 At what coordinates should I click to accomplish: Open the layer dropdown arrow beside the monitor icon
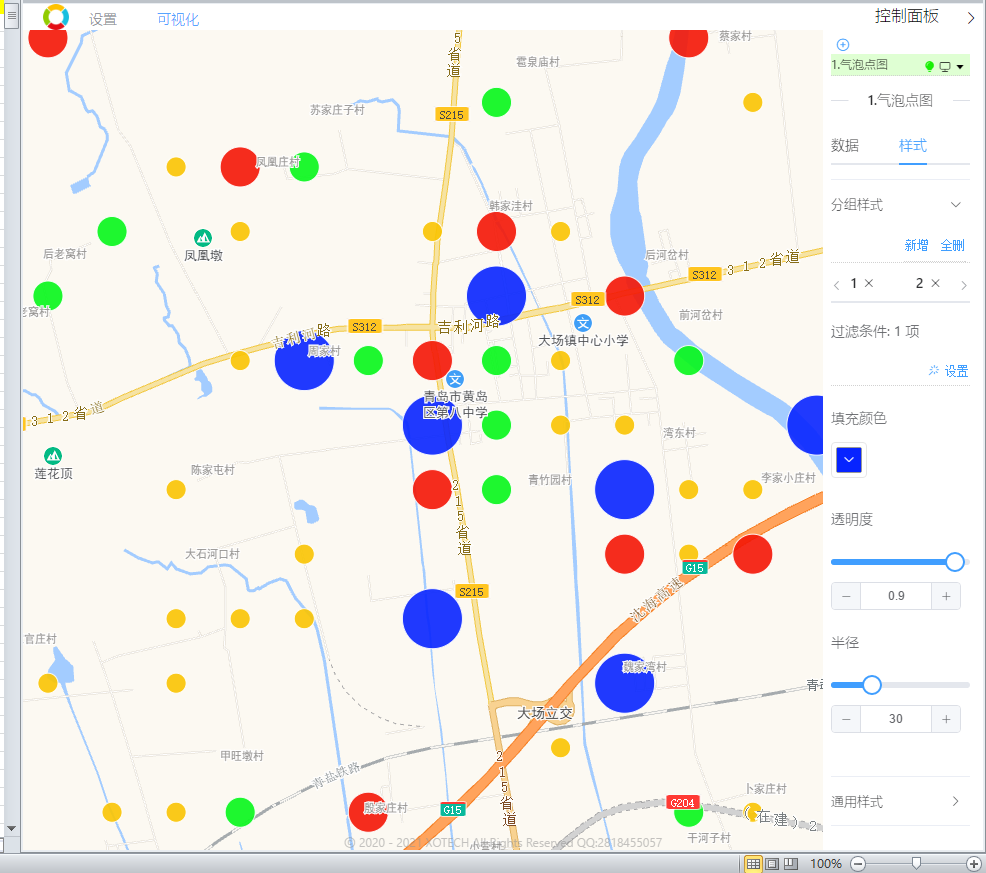pos(960,67)
